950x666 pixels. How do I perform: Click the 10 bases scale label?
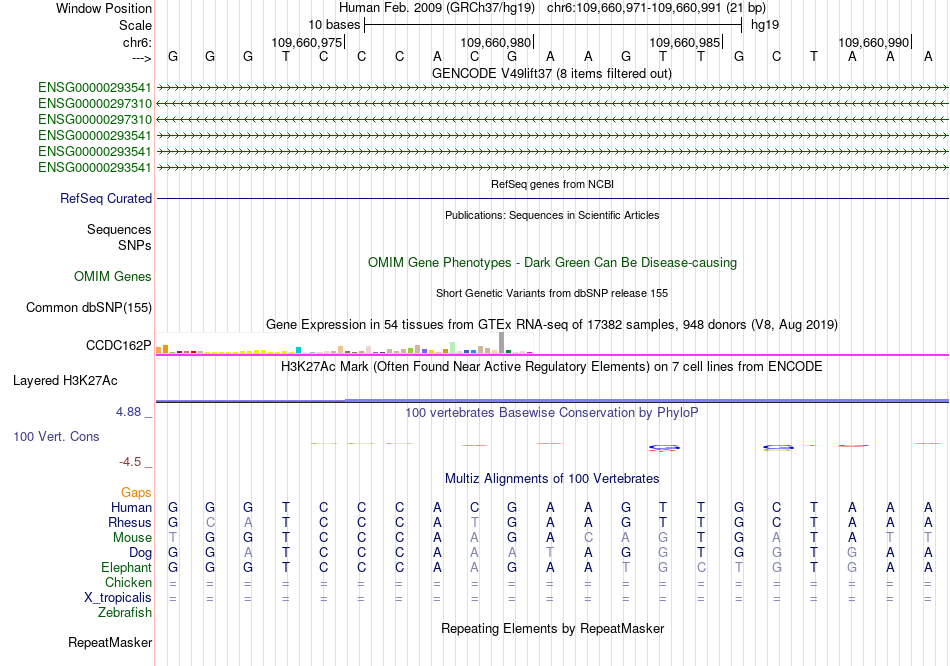point(334,25)
